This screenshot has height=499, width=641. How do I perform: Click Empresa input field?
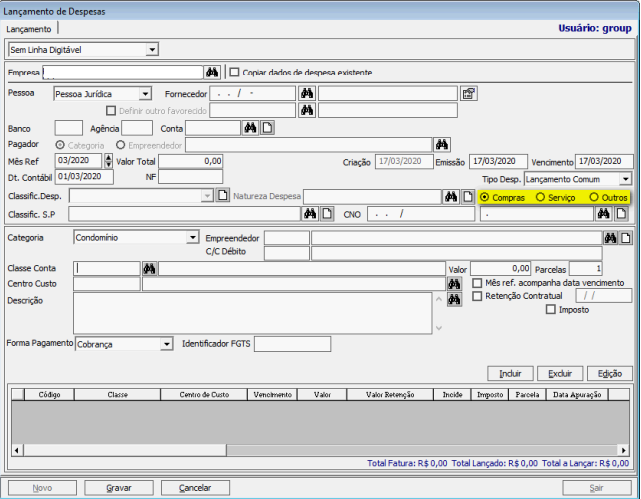pos(123,72)
